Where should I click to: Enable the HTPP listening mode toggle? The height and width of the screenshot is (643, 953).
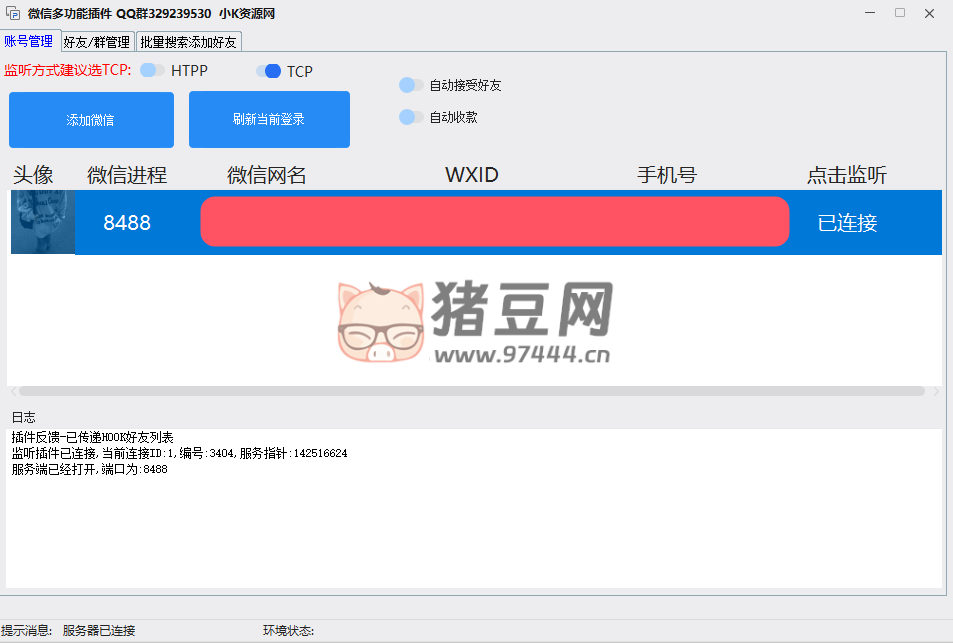click(x=152, y=71)
